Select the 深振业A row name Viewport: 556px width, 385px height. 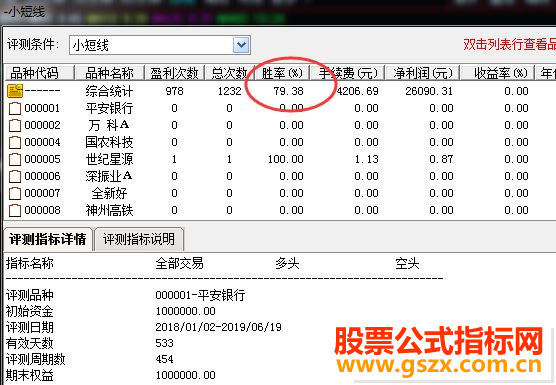(x=109, y=176)
